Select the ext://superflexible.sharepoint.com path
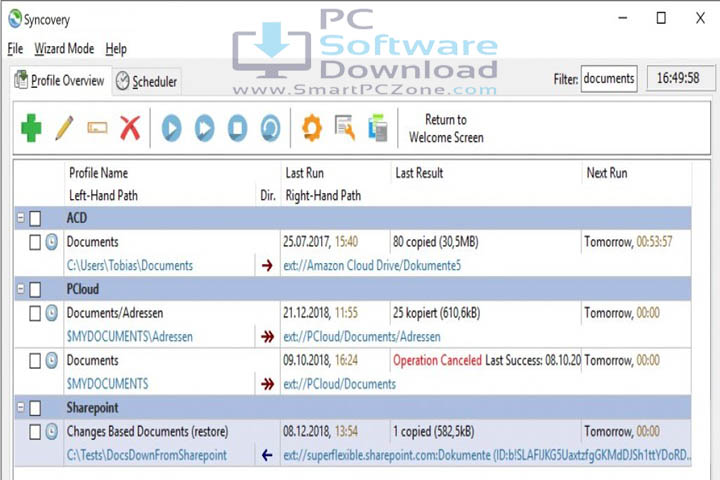Image resolution: width=720 pixels, height=480 pixels. click(x=487, y=455)
